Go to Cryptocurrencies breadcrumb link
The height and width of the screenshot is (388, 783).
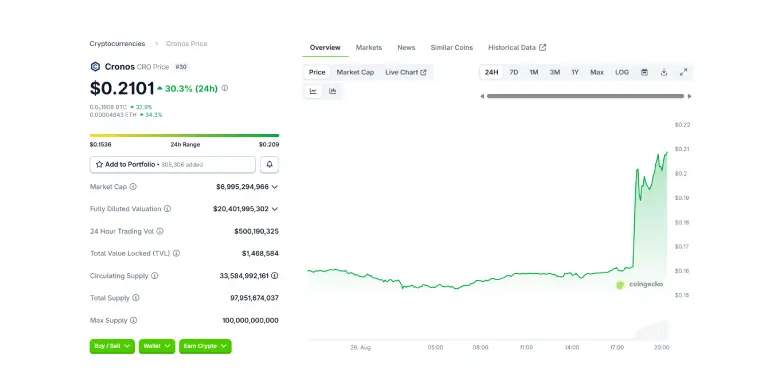click(x=117, y=43)
